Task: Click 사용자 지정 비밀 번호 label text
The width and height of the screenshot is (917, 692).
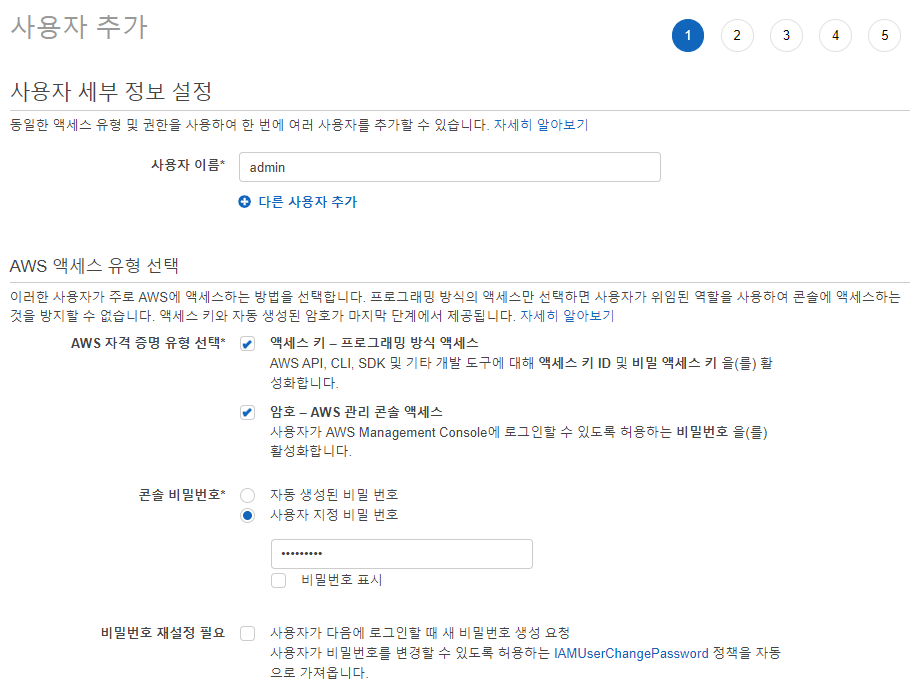Action: pos(334,515)
